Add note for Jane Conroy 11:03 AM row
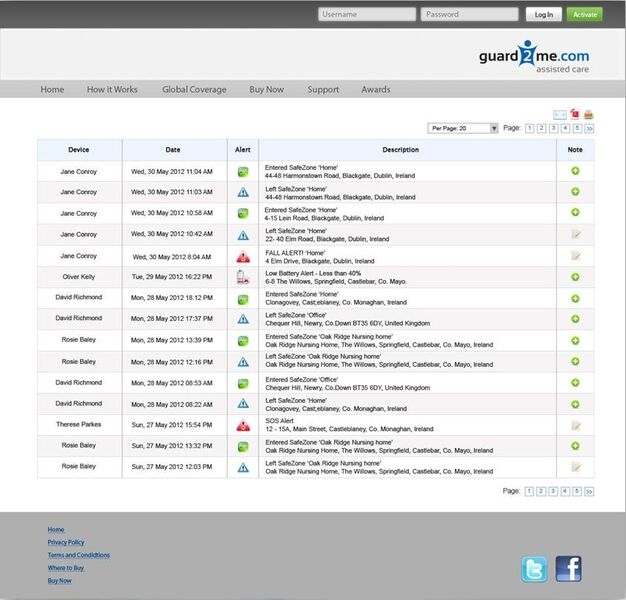Image resolution: width=626 pixels, height=600 pixels. (x=575, y=192)
